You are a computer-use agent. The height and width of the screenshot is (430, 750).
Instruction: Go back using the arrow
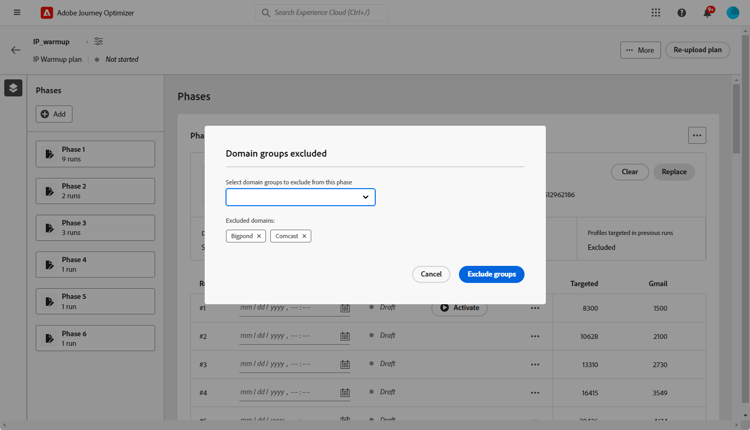point(15,50)
